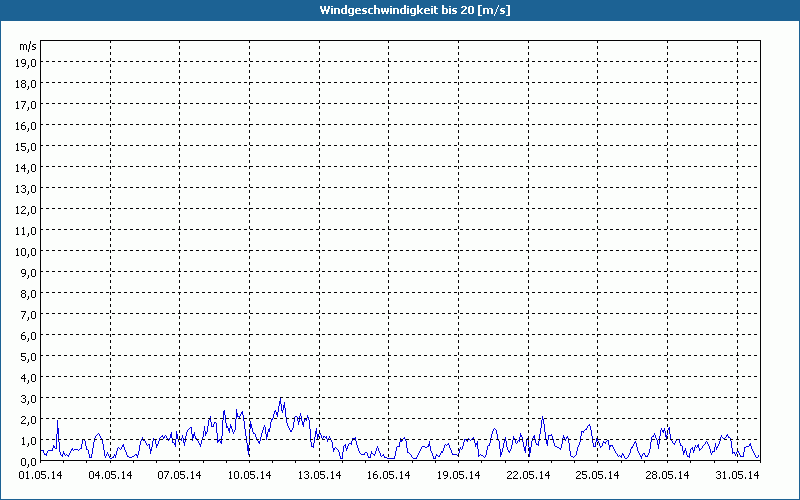Click the 14,0 axis value

pyautogui.click(x=26, y=168)
